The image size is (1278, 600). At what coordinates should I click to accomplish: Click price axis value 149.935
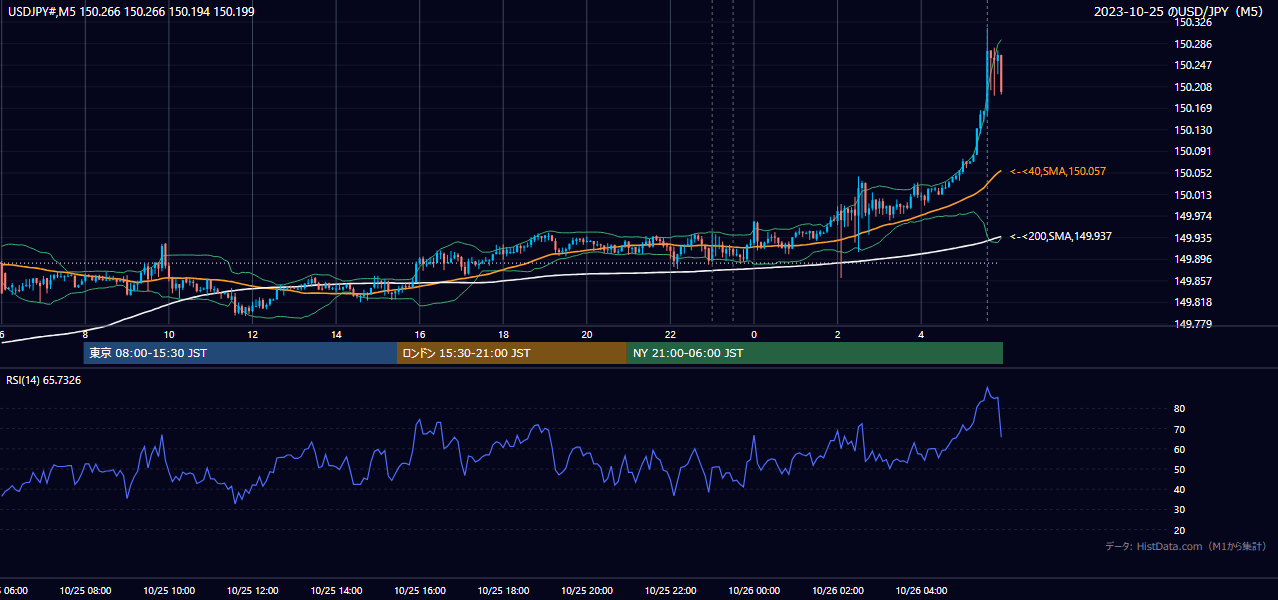coord(1193,238)
